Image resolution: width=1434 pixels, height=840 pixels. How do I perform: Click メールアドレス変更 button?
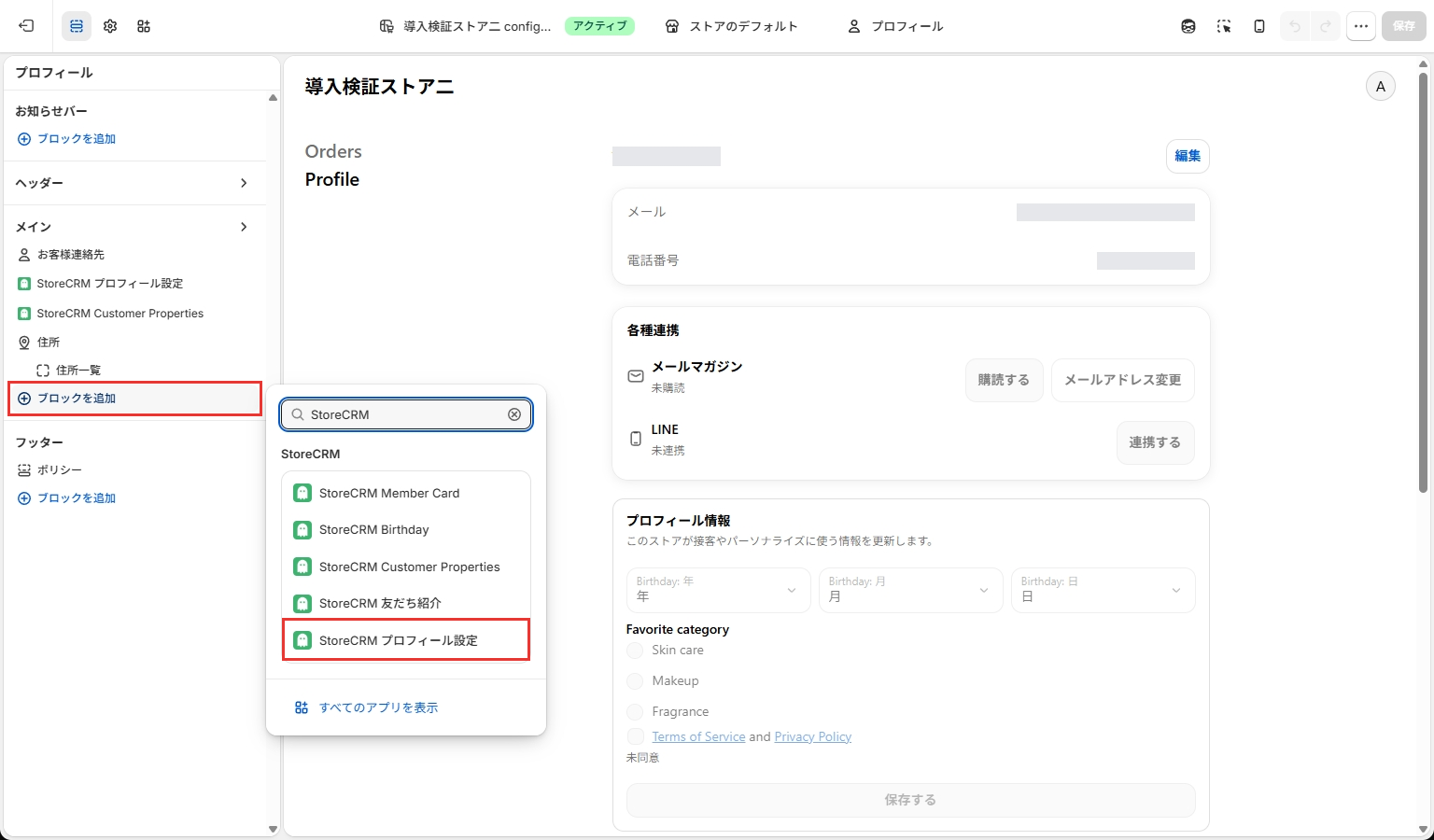pyautogui.click(x=1123, y=380)
